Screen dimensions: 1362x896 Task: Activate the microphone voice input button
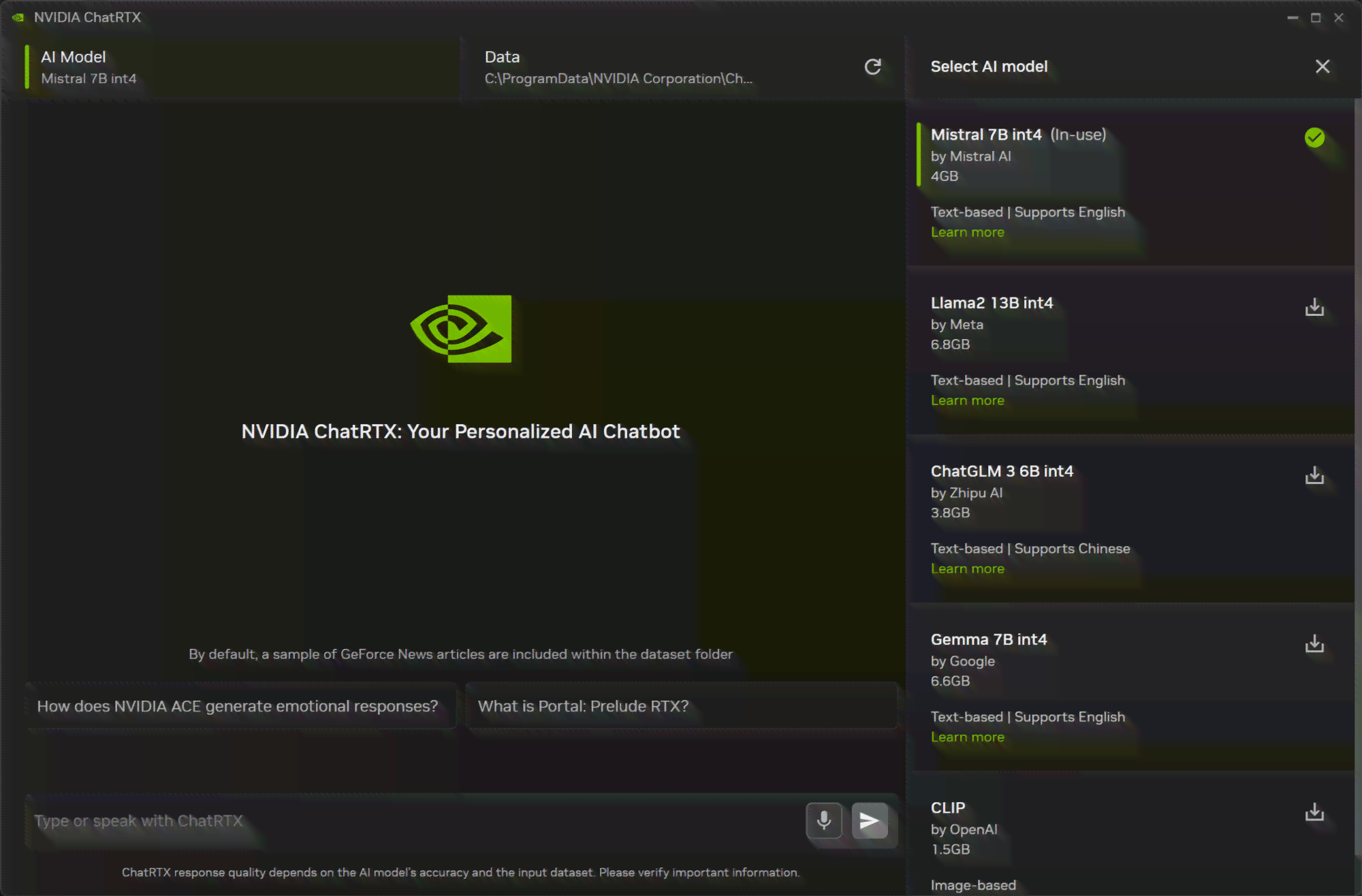(x=824, y=820)
